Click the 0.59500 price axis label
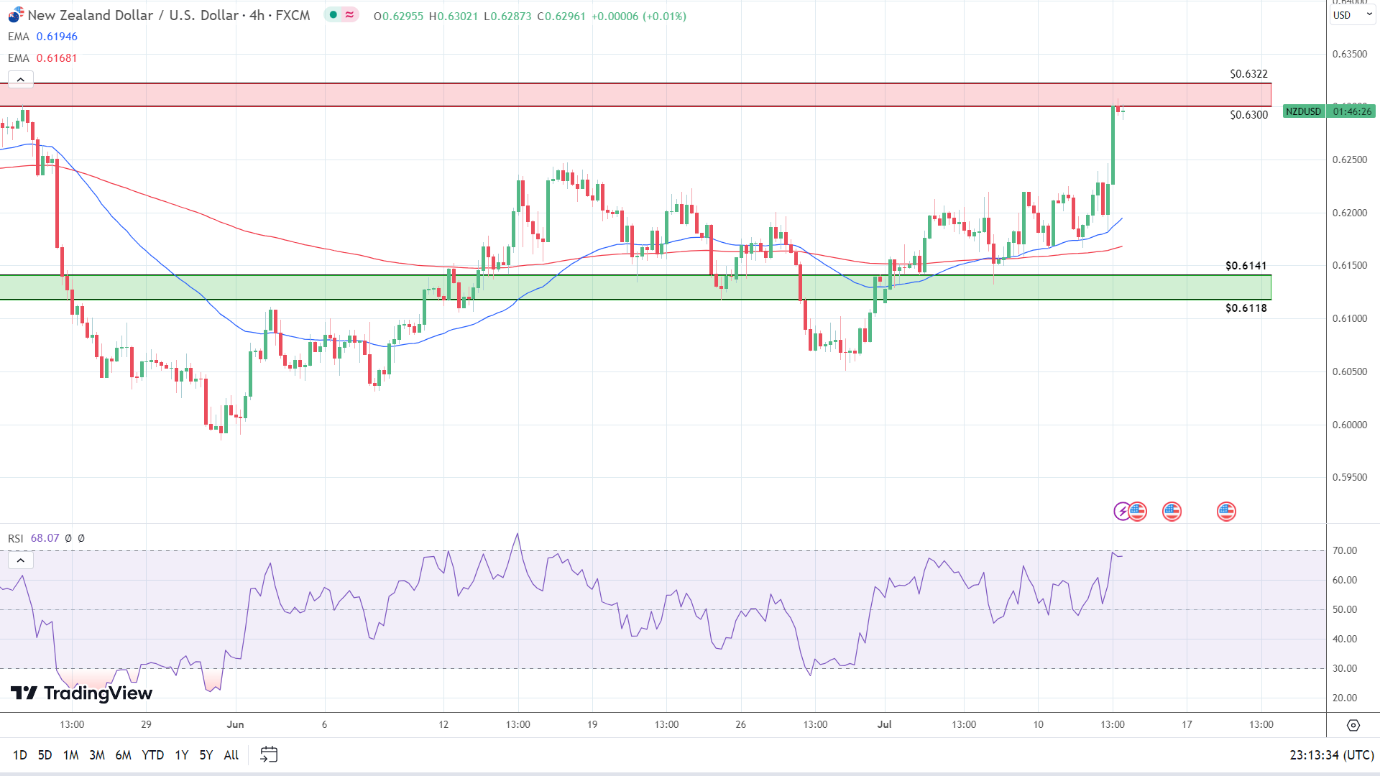The image size is (1380, 776). (x=1349, y=477)
